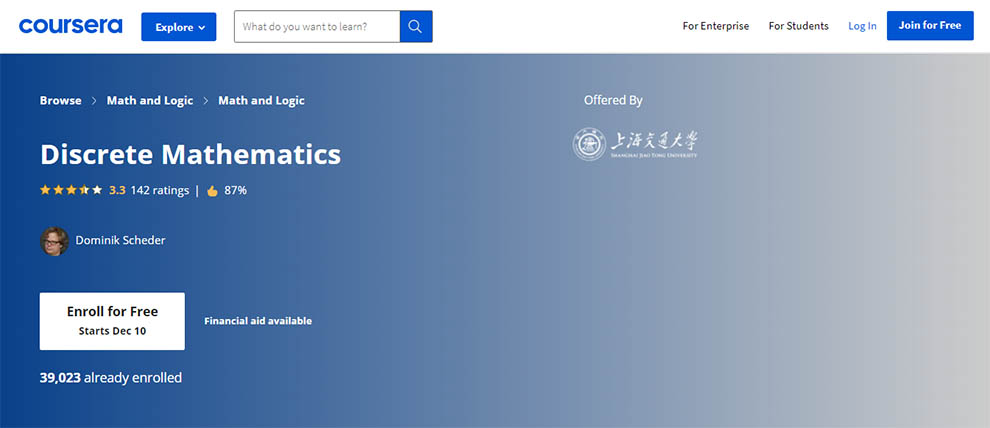Open Dominik Scheder's profile photo

tap(54, 241)
